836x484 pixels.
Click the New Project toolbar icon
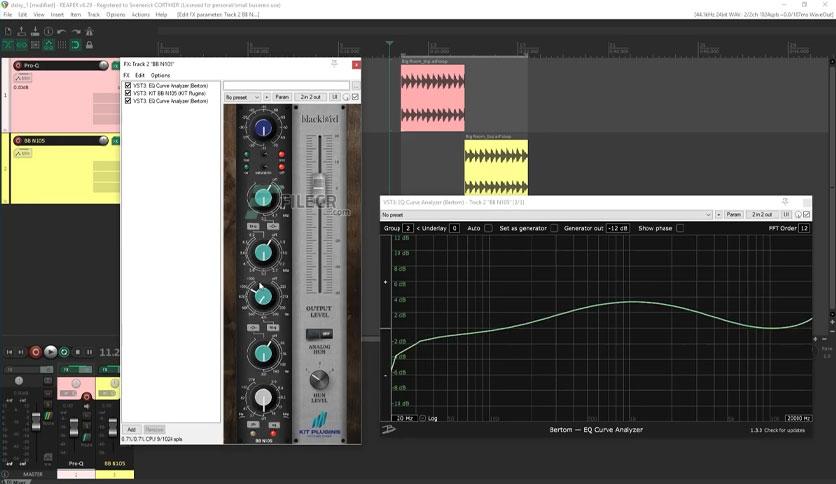8,31
